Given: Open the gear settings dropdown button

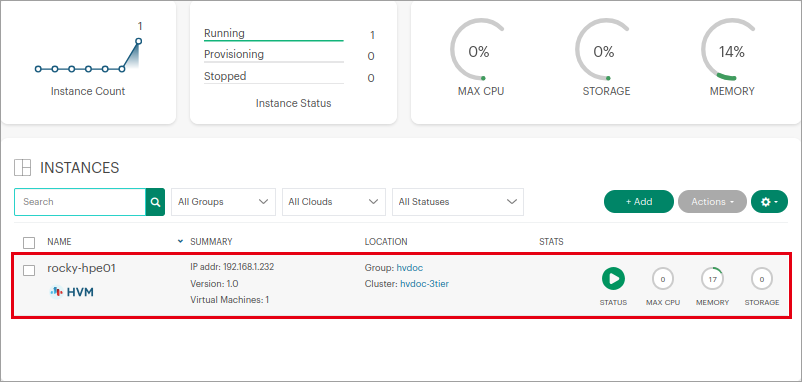Looking at the screenshot, I should pyautogui.click(x=769, y=201).
